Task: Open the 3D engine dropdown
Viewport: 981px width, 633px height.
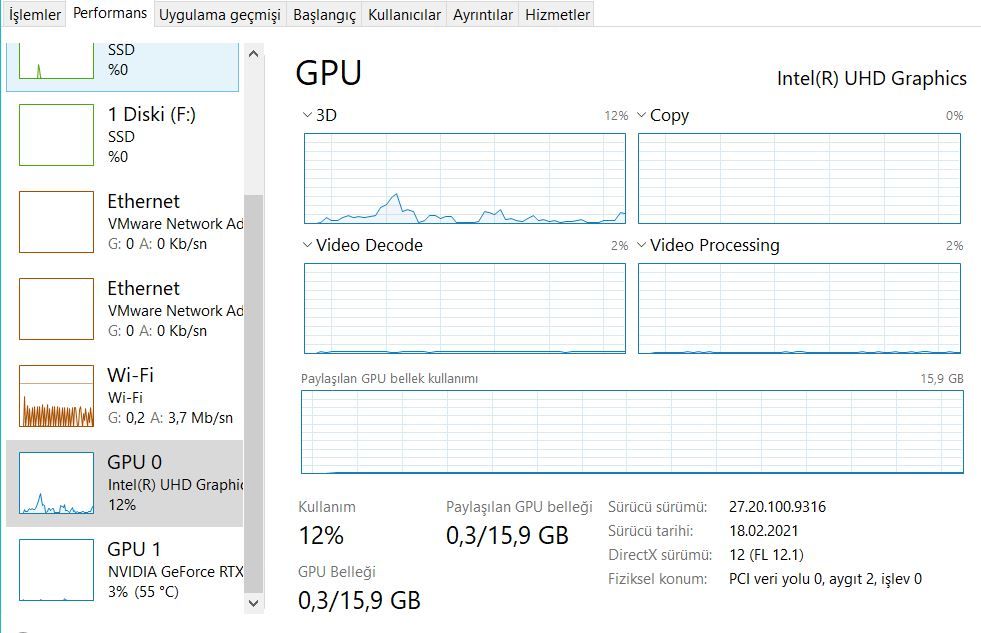Action: tap(308, 116)
